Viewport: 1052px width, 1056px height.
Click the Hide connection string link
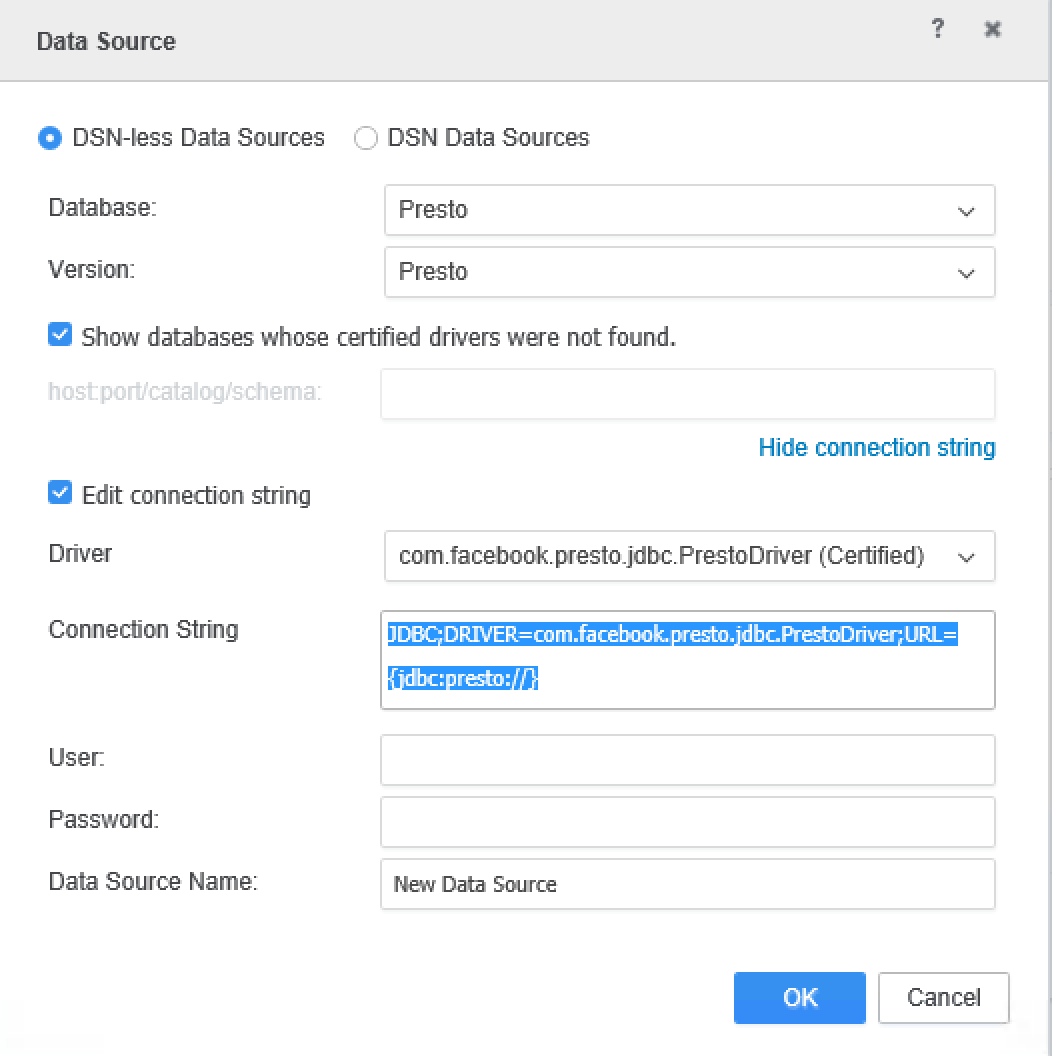[x=876, y=447]
